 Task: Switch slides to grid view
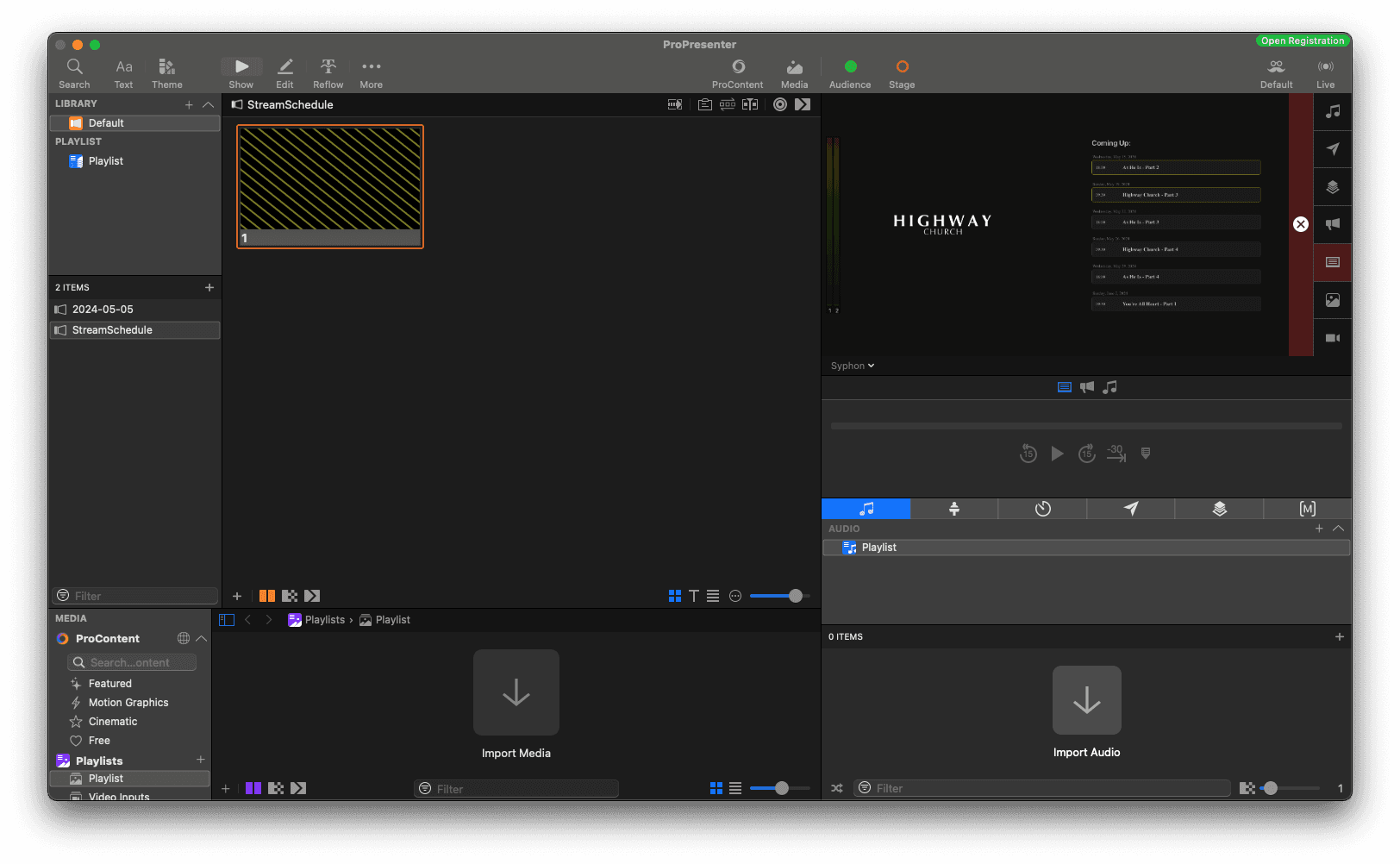click(675, 596)
